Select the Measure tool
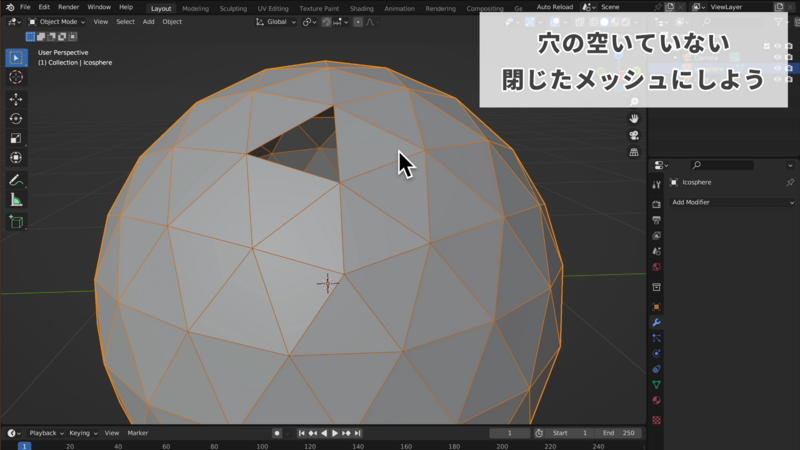This screenshot has width=800, height=450. pos(16,201)
